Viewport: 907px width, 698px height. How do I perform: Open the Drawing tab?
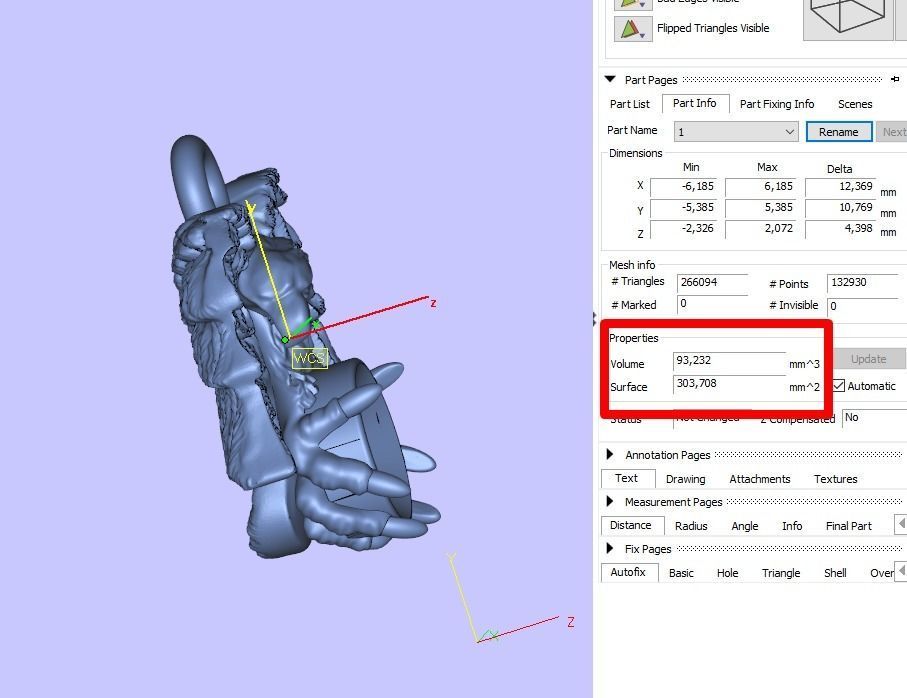pos(685,479)
